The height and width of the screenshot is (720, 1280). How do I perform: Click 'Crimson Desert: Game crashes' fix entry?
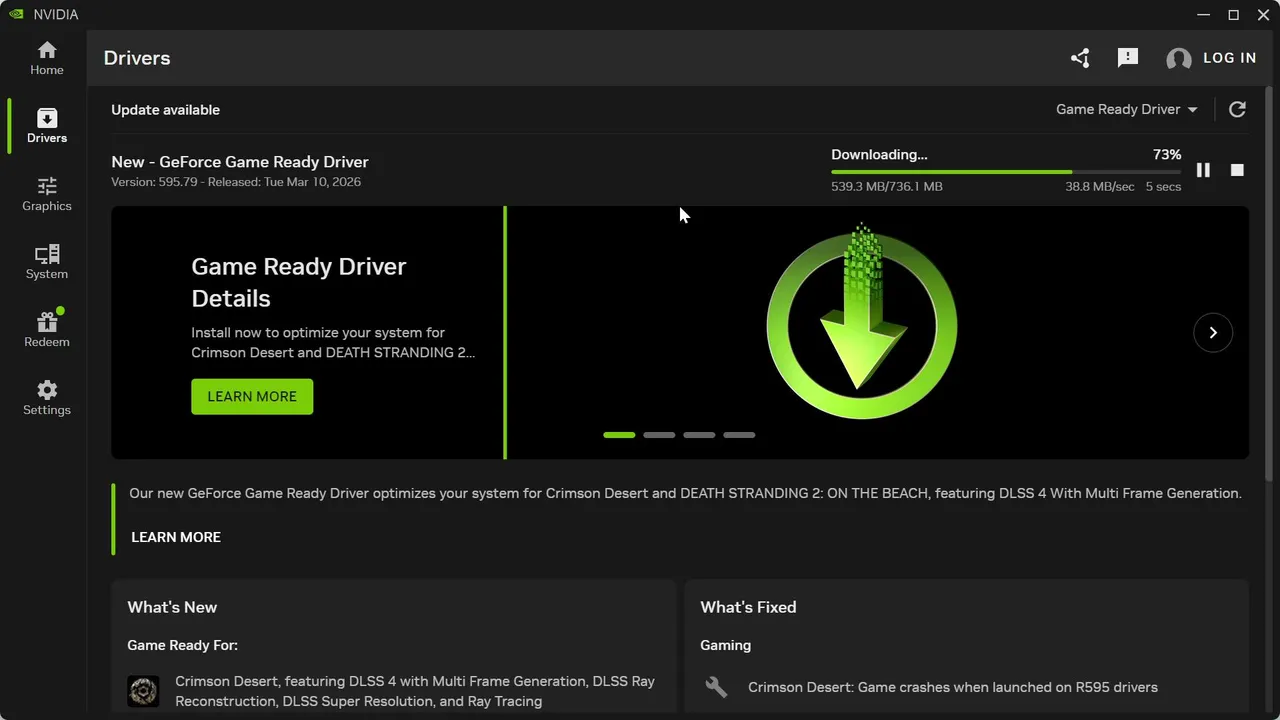click(x=953, y=687)
